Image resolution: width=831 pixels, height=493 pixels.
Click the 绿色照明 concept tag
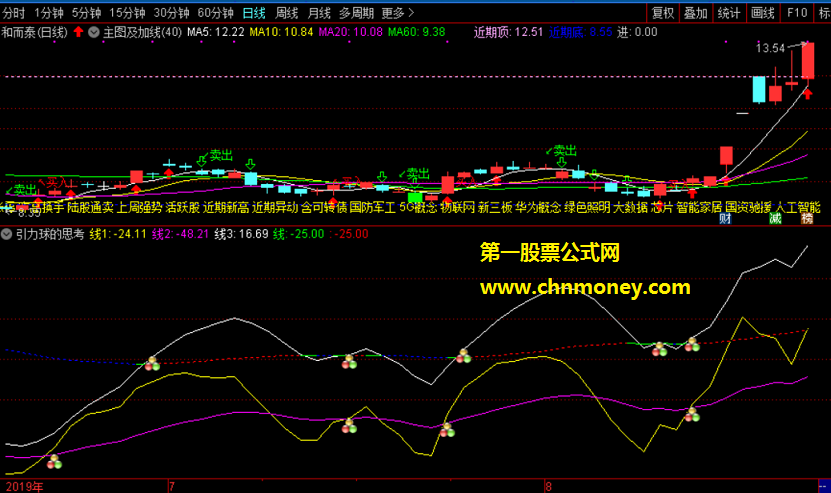[587, 207]
